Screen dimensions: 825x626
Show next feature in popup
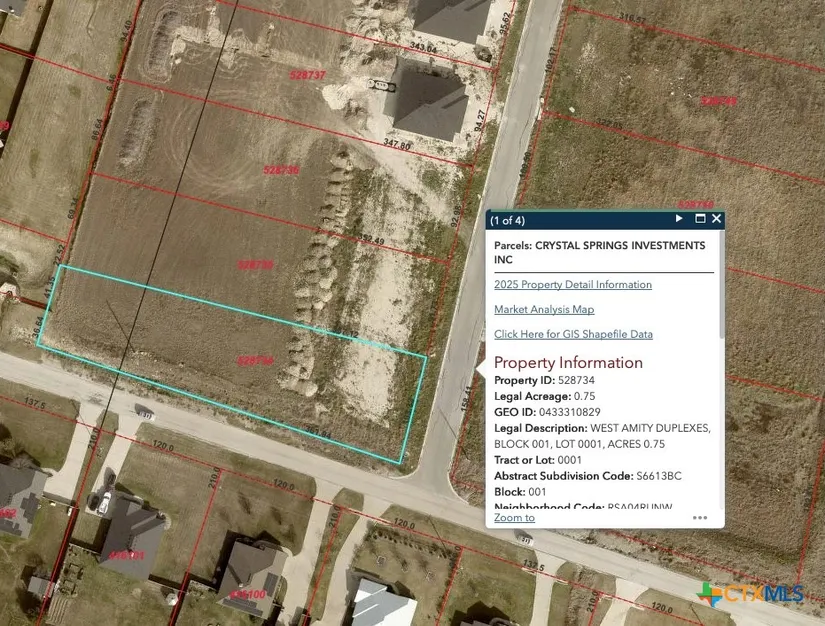click(x=679, y=219)
